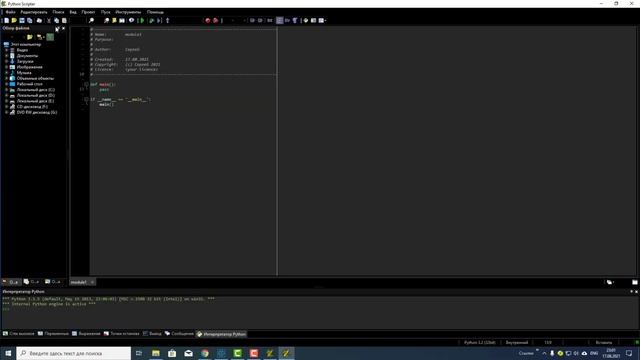Open the Вид menu
This screenshot has width=640, height=360.
tap(73, 12)
